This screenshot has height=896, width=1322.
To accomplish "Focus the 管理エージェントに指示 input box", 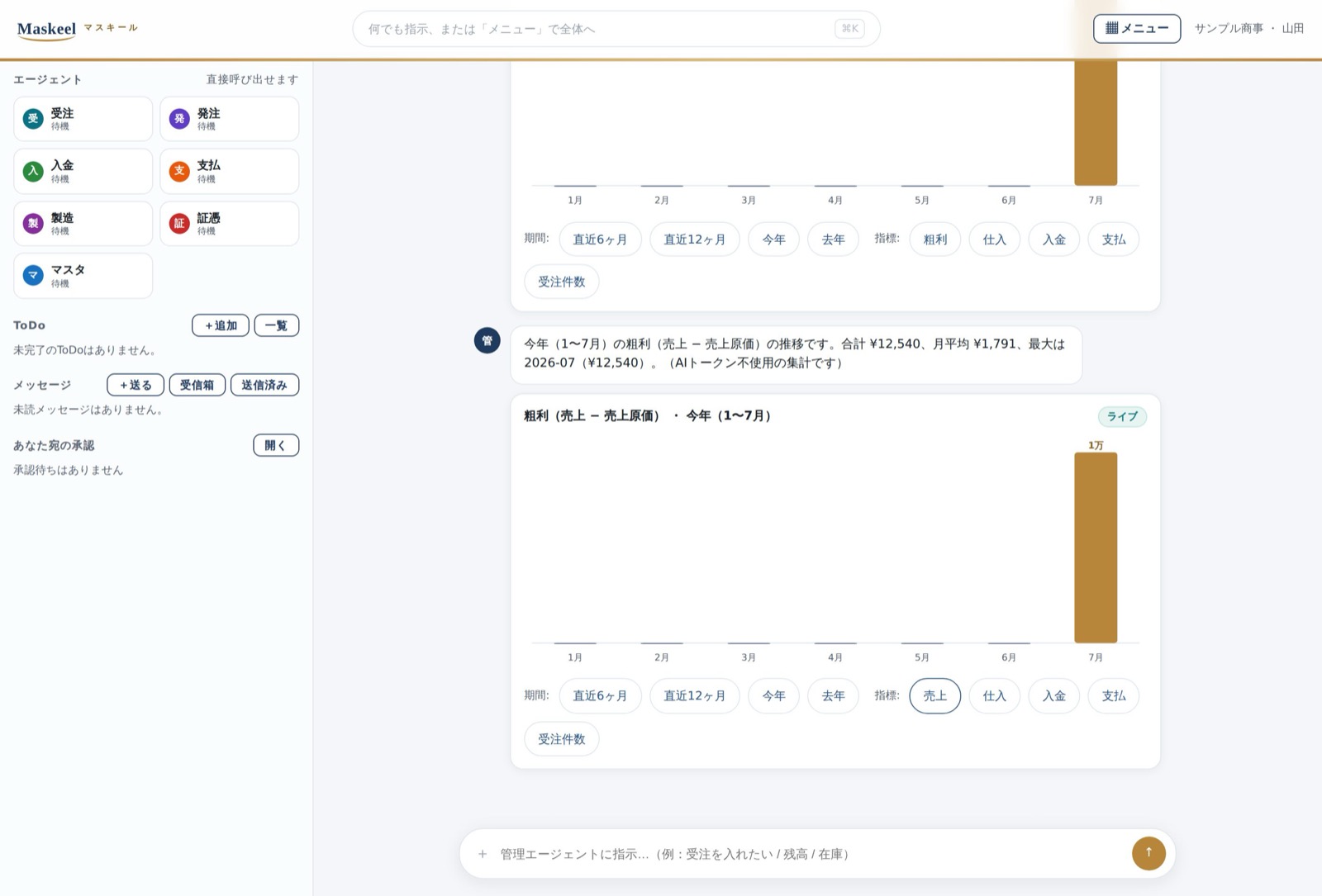I will coord(810,854).
